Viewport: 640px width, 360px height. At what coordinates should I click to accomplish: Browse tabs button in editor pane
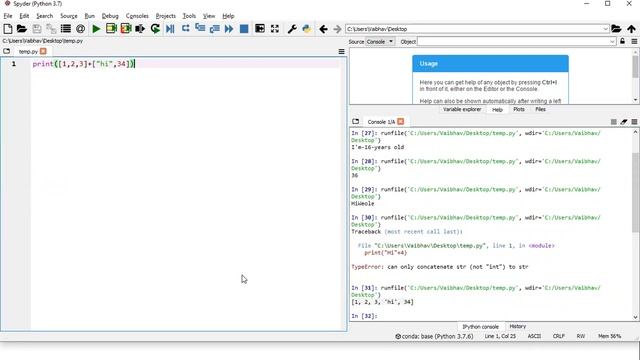7,51
